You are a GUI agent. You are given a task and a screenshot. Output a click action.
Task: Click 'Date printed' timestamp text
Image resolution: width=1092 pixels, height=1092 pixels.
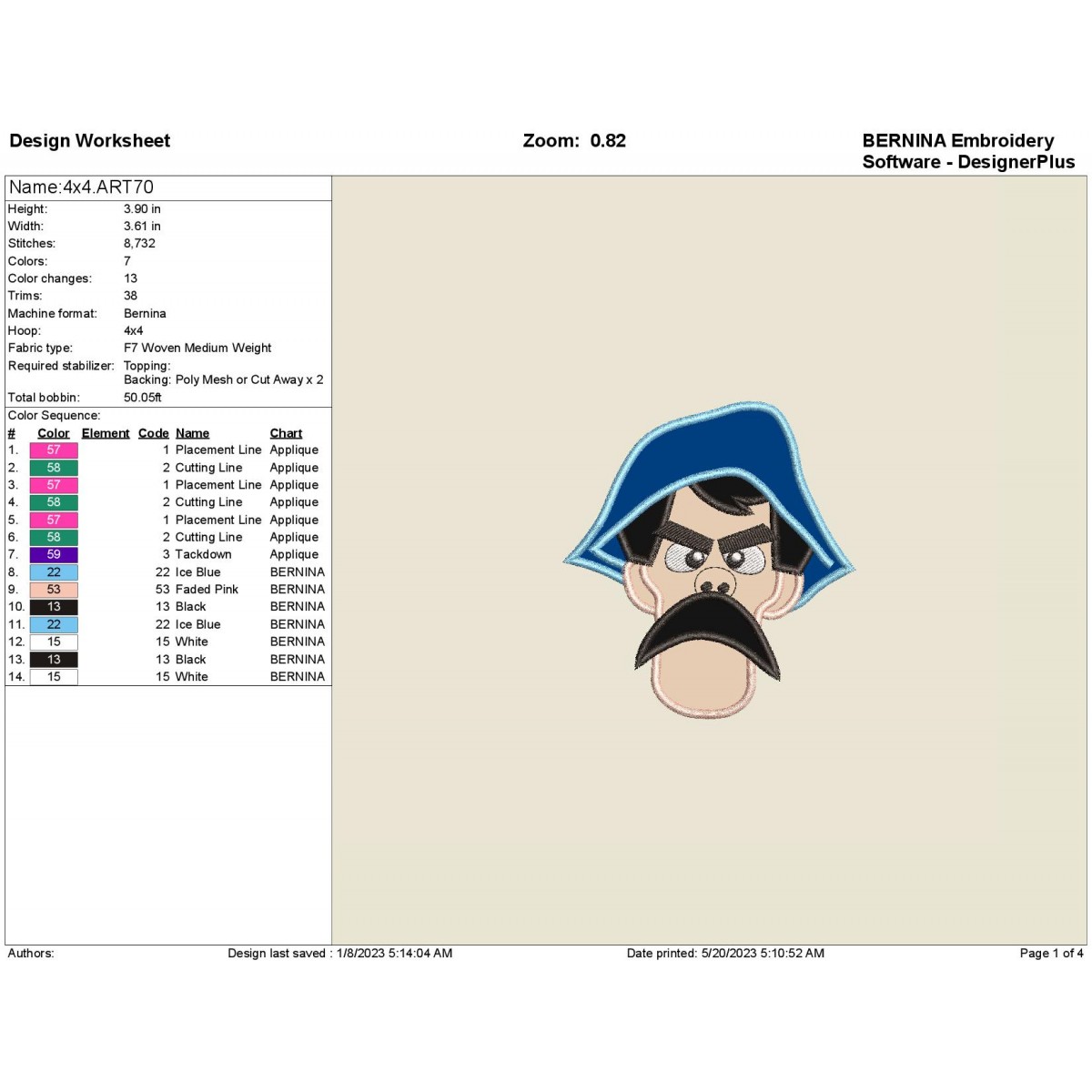[725, 953]
